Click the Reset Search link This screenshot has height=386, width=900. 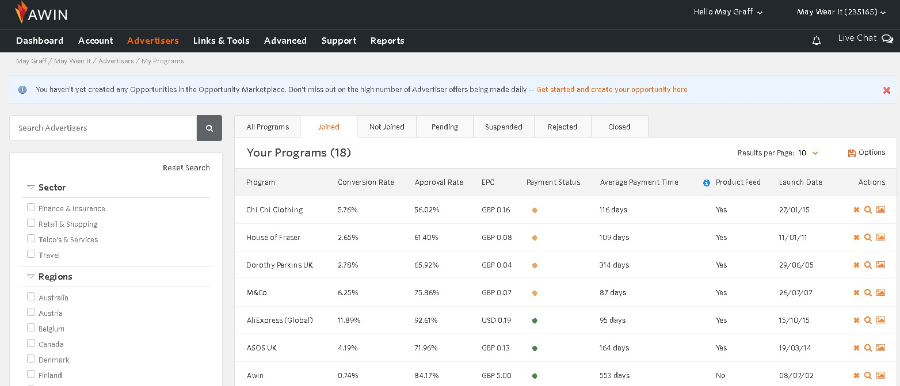click(x=186, y=168)
